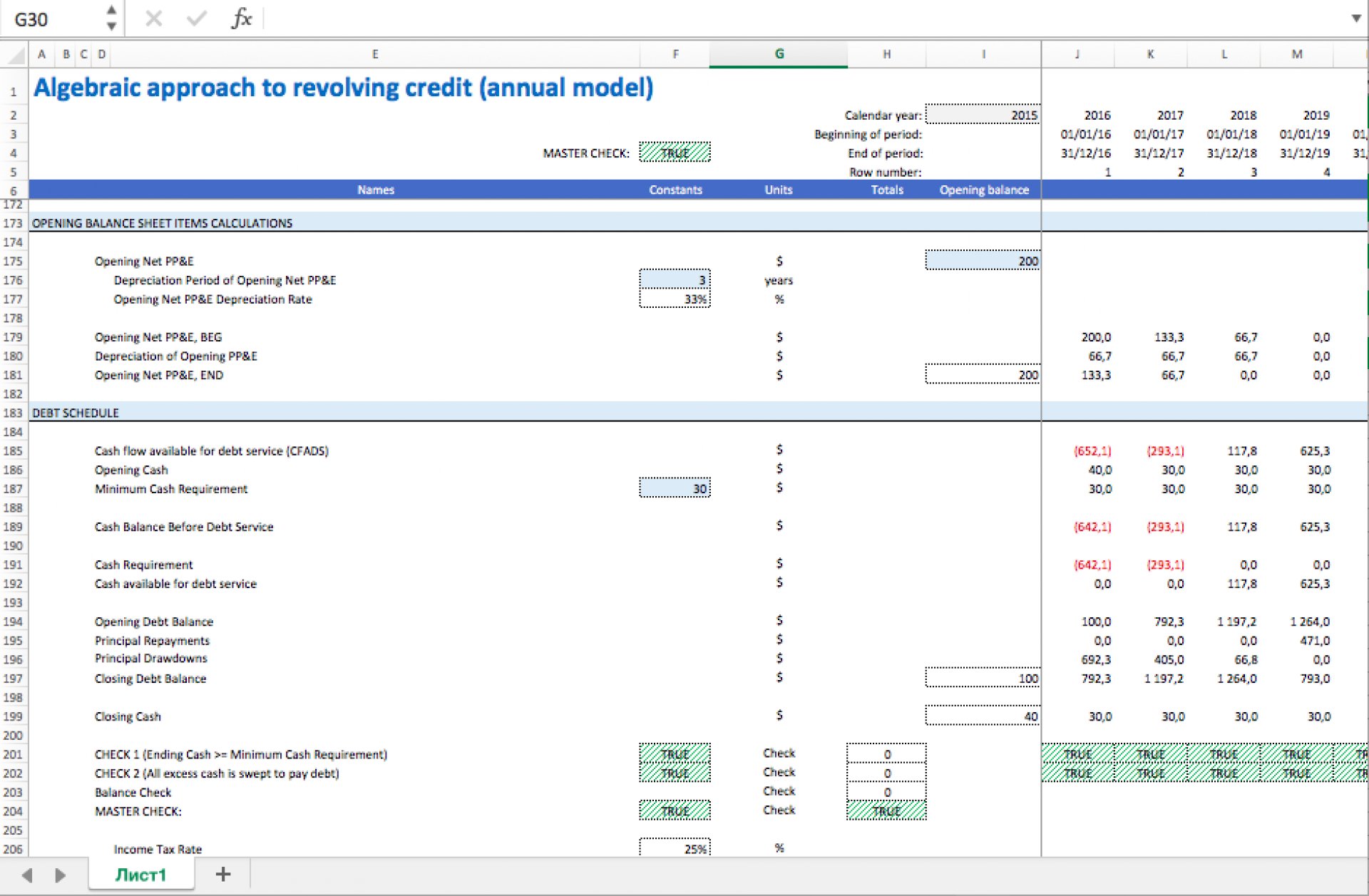Select the 2017 year header cell
The image size is (1369, 896).
tap(1150, 115)
